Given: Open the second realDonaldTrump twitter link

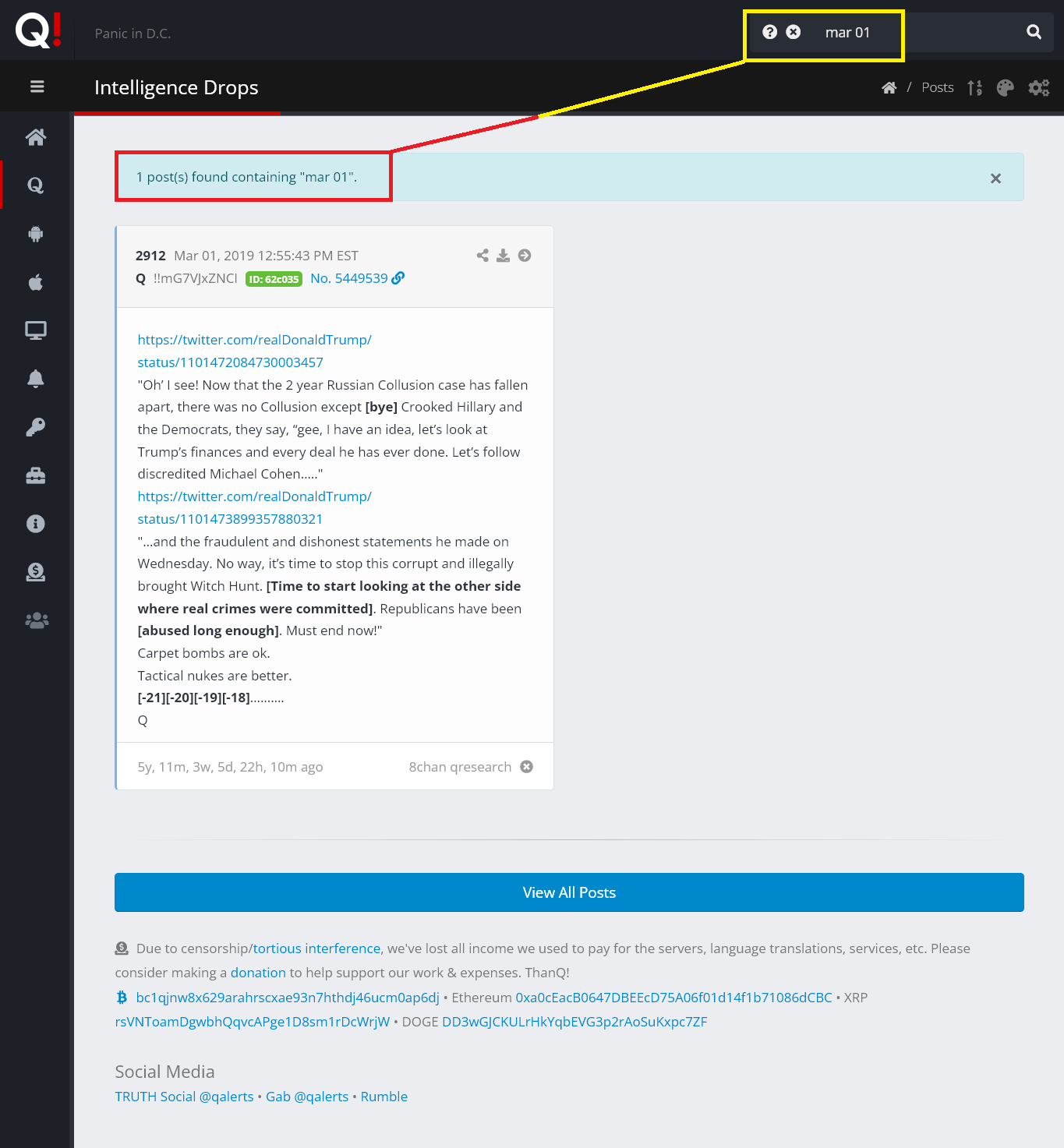Looking at the screenshot, I should click(255, 507).
